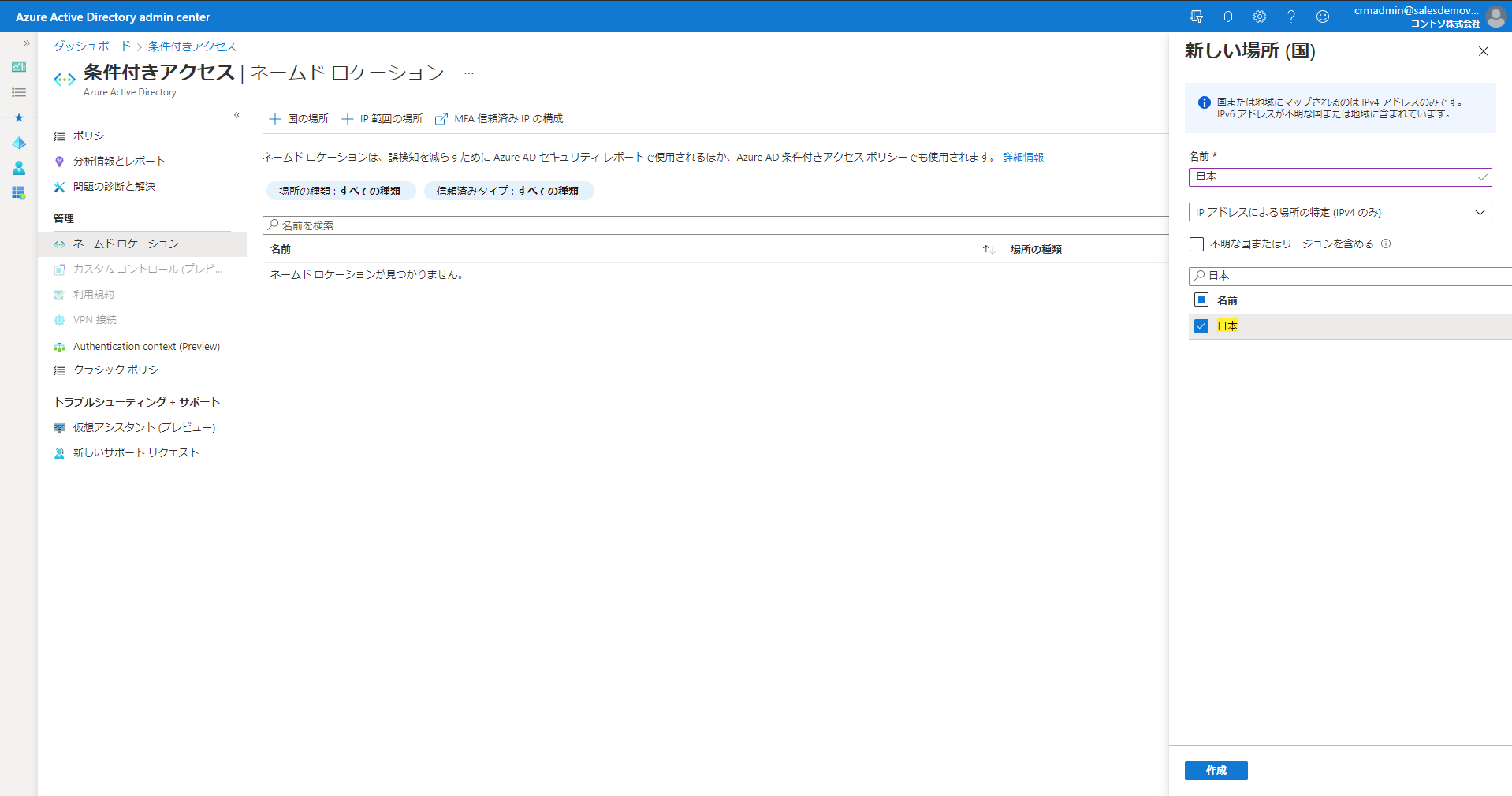Open the notifications bell
The width and height of the screenshot is (1512, 796).
click(x=1227, y=17)
